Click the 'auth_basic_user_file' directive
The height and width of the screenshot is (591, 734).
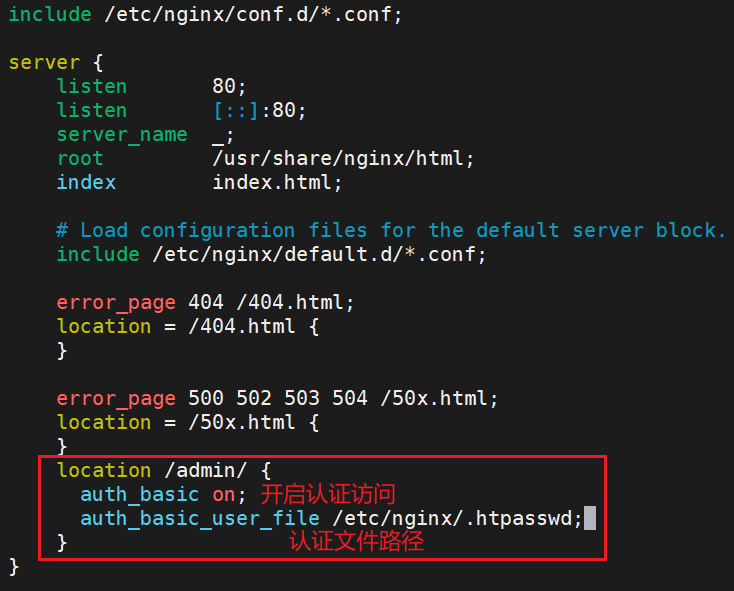pos(200,518)
